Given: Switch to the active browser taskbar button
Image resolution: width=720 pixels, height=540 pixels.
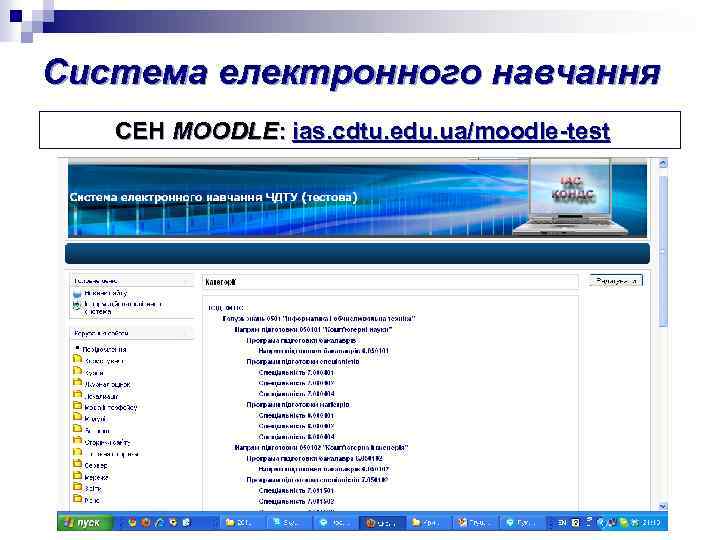Looking at the screenshot, I should 382,523.
